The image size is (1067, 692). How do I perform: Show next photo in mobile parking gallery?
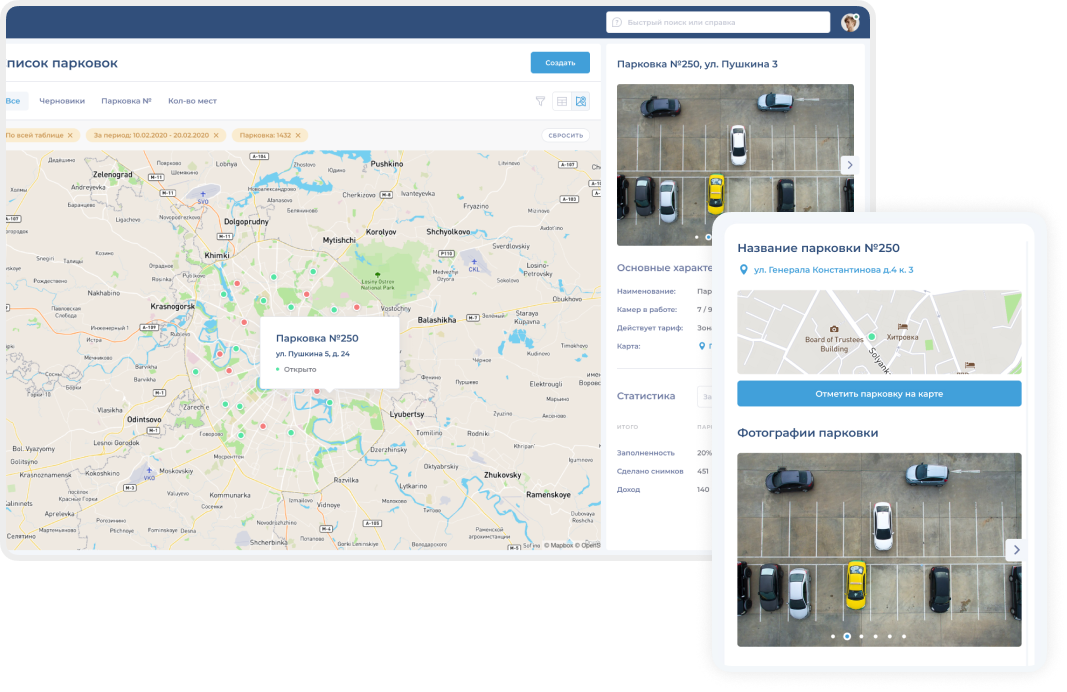click(1016, 549)
